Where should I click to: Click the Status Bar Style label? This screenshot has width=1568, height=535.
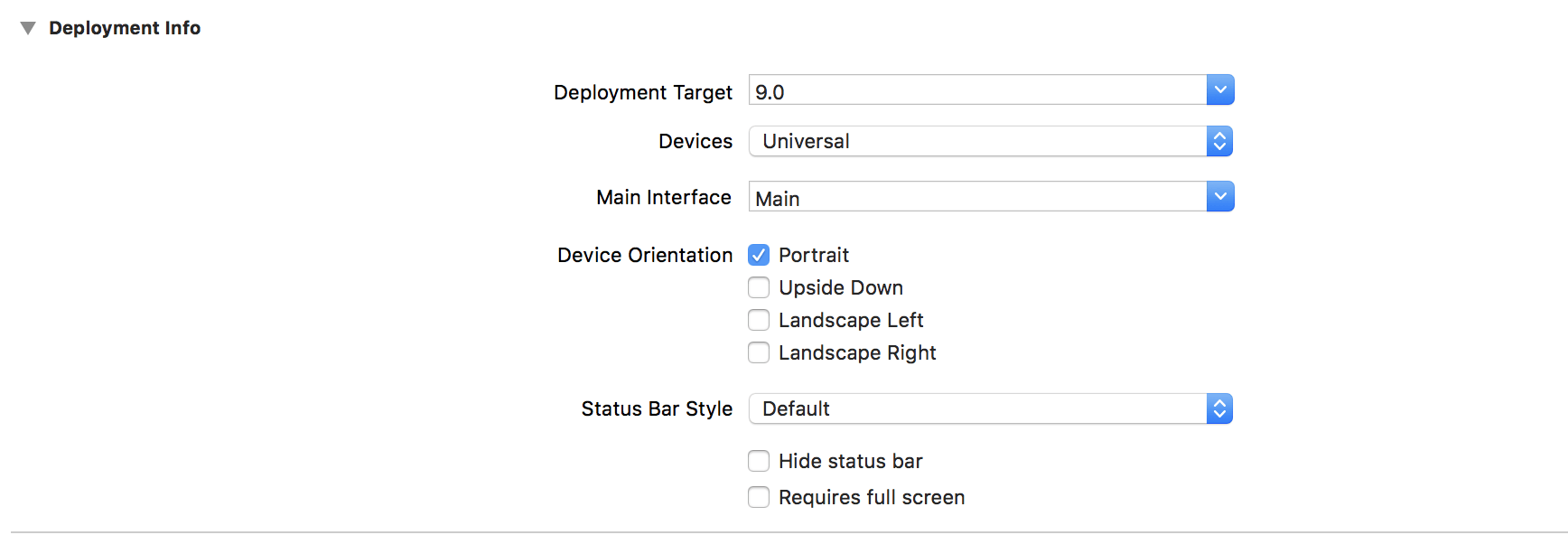(657, 409)
